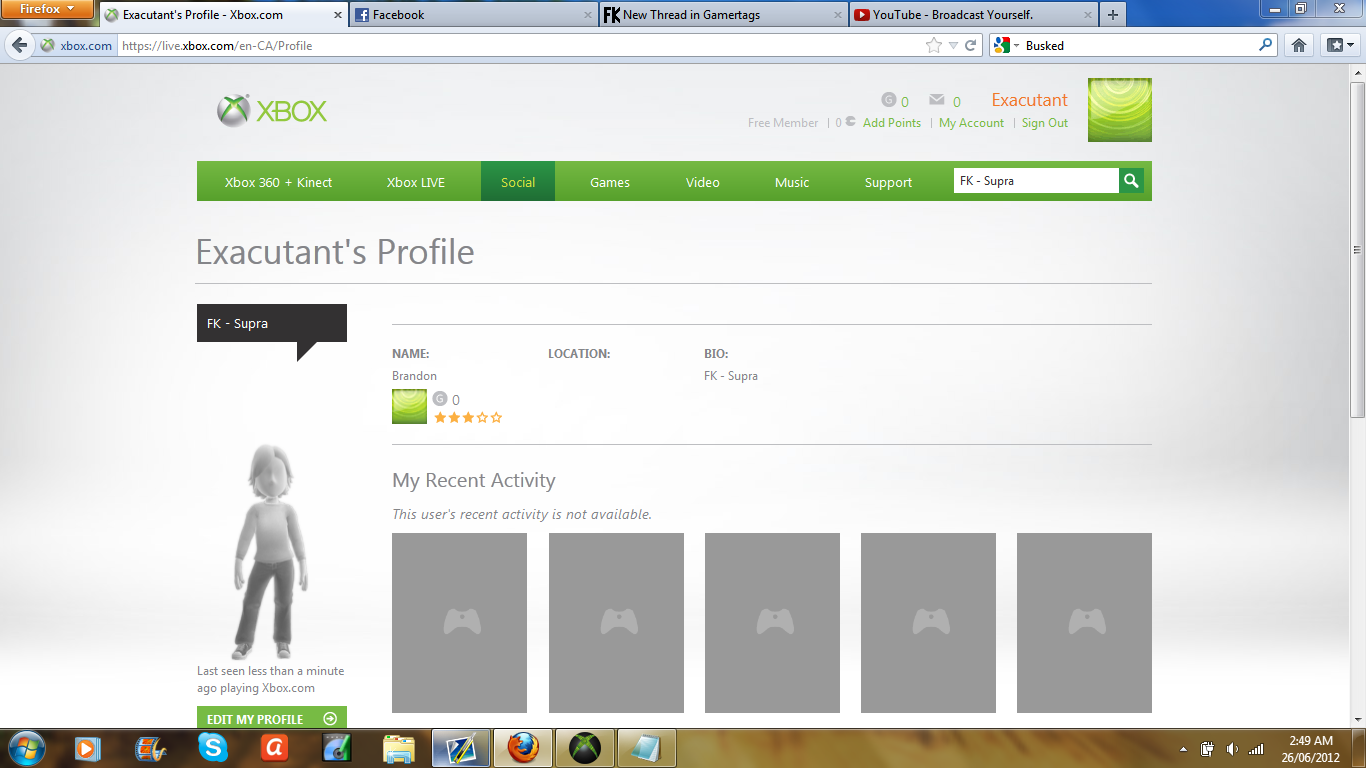1366x768 pixels.
Task: Launch Windows Media Player from taskbar
Action: pos(87,748)
